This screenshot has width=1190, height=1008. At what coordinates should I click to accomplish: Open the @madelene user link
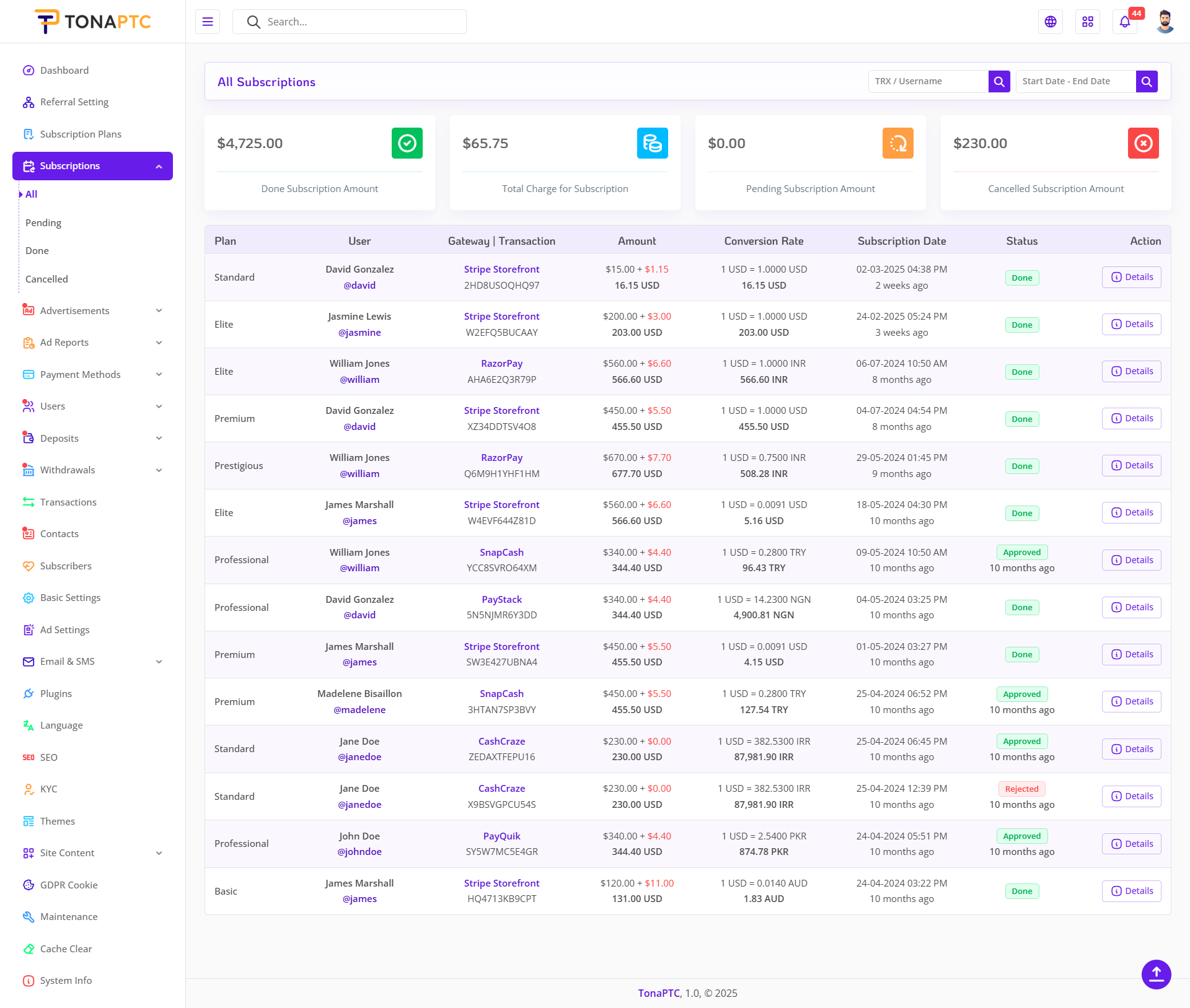(359, 709)
